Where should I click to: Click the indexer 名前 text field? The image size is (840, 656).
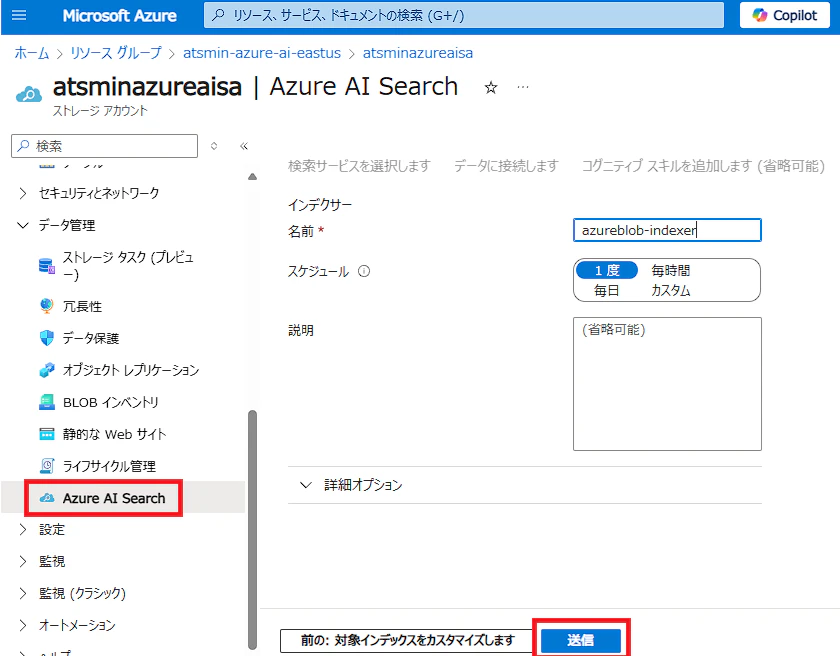click(x=667, y=230)
